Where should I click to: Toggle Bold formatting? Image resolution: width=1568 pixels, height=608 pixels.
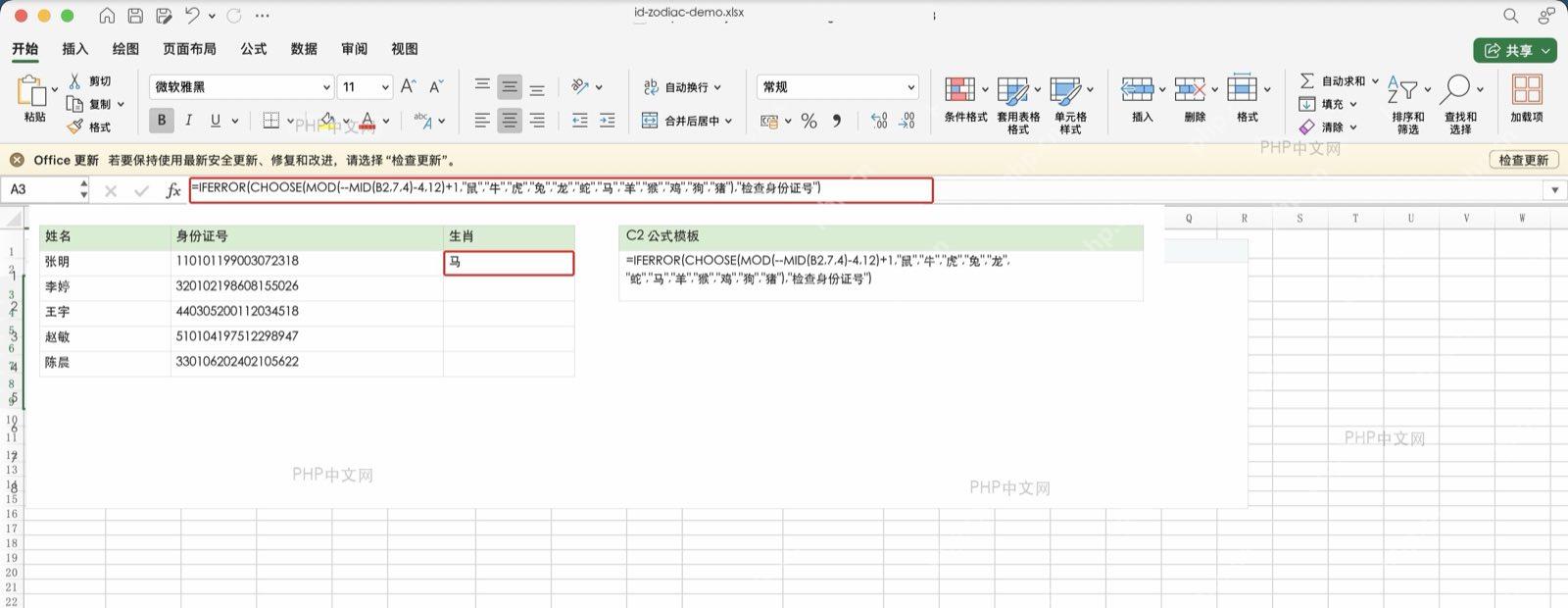click(162, 120)
